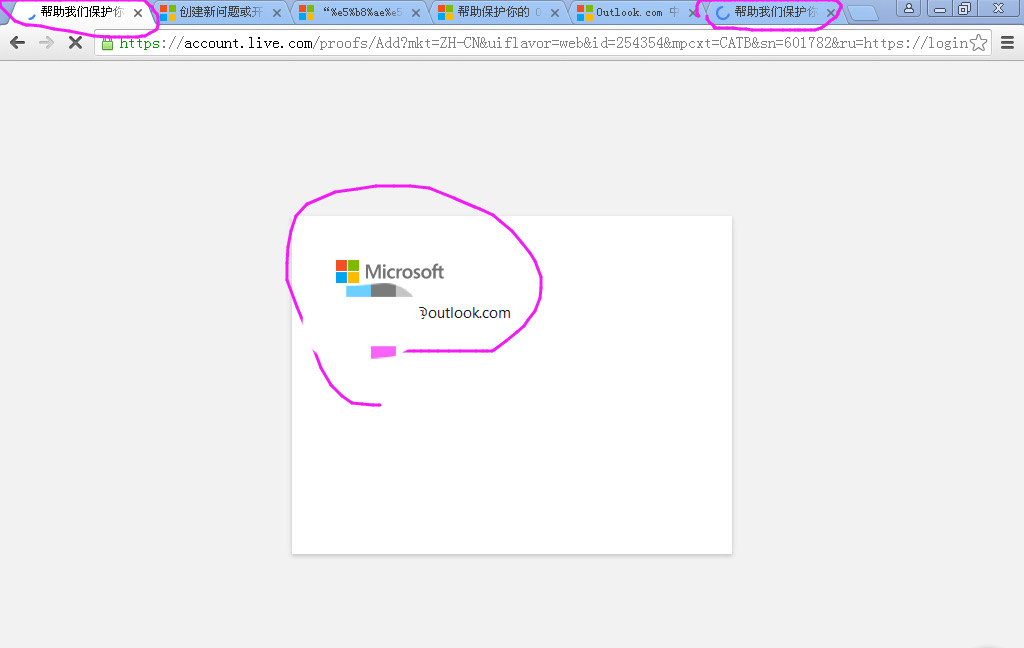This screenshot has height=648, width=1024.
Task: Open a new browser tab
Action: (863, 12)
